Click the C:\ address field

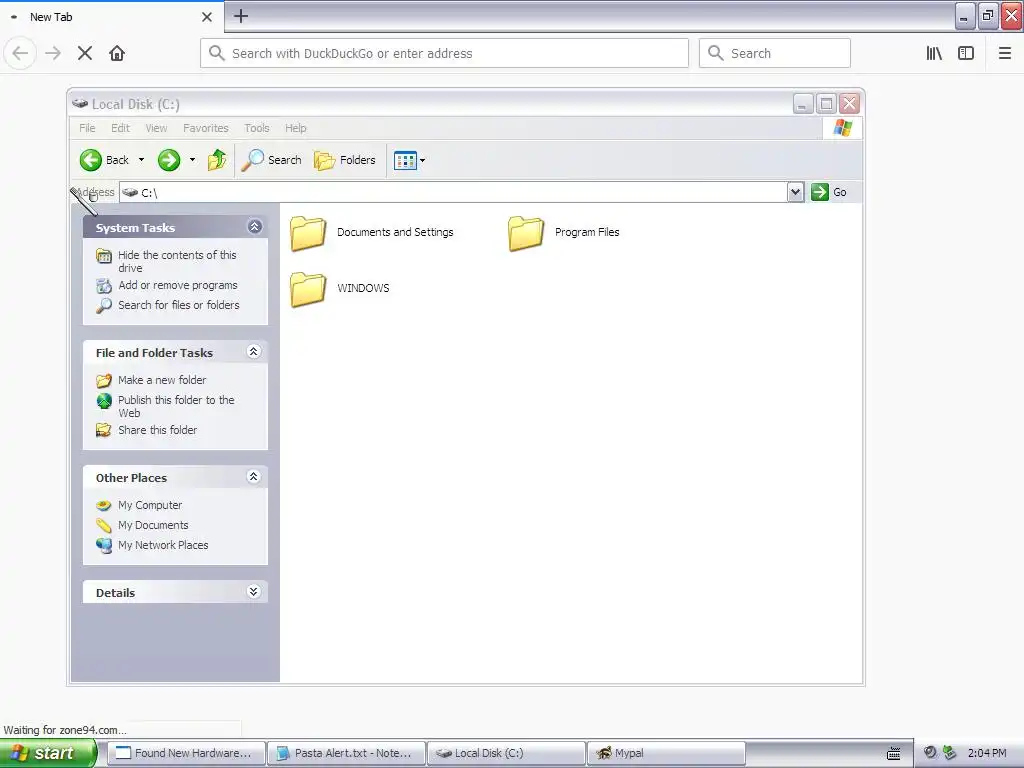pos(454,193)
